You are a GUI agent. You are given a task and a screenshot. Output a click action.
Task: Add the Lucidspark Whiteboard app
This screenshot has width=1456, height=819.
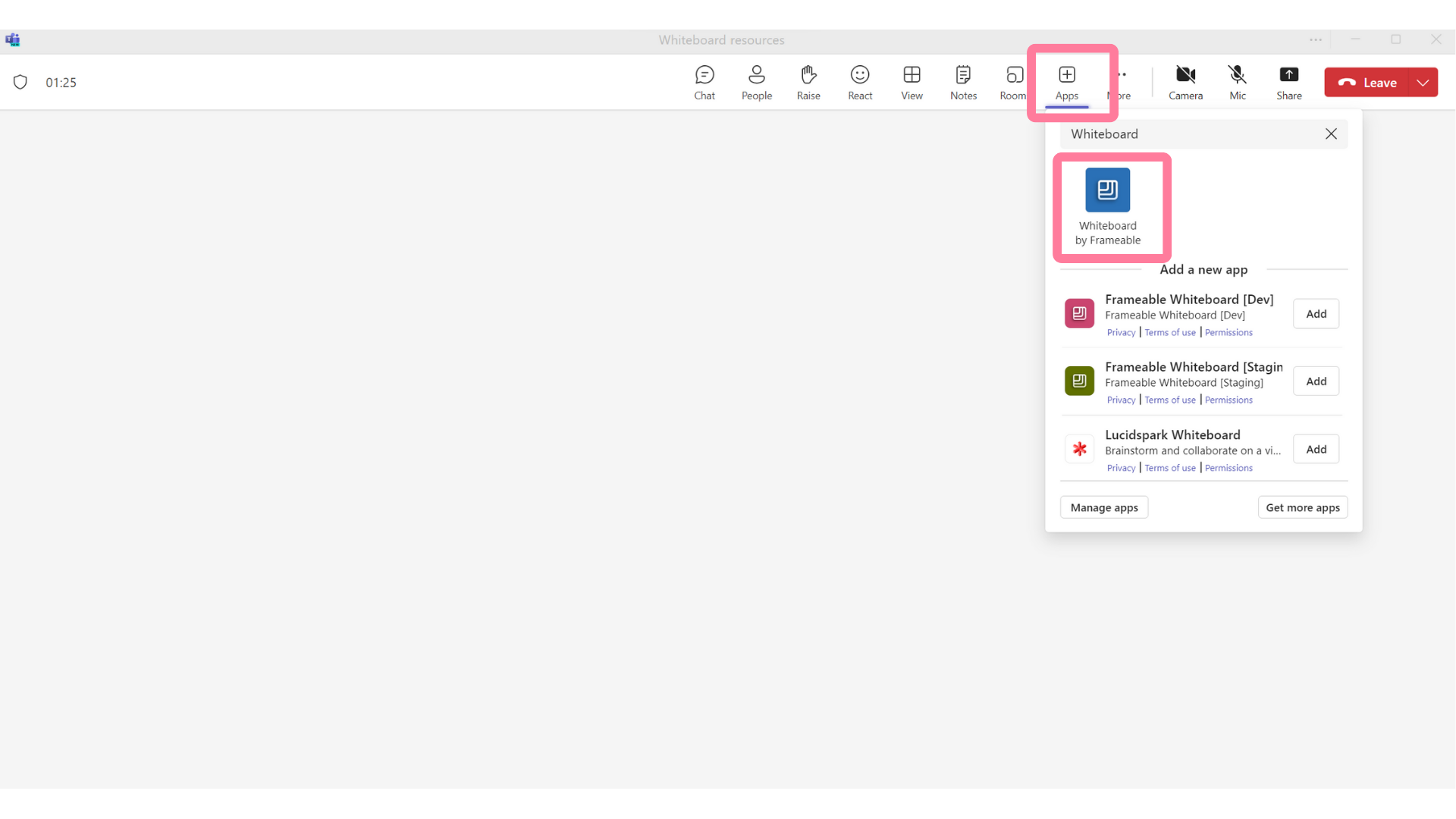(1316, 449)
